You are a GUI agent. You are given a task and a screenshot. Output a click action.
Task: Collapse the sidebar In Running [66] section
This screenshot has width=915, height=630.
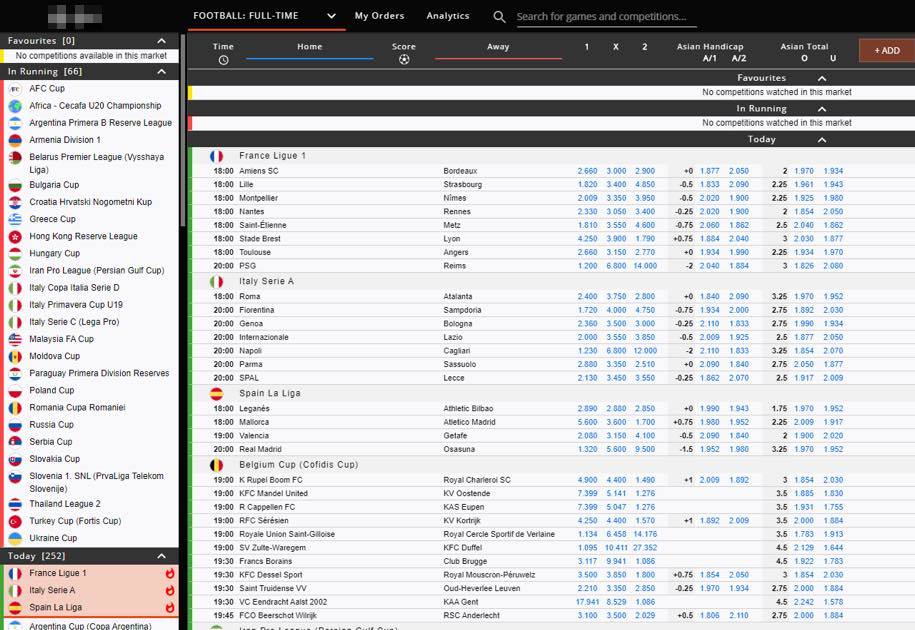(162, 72)
